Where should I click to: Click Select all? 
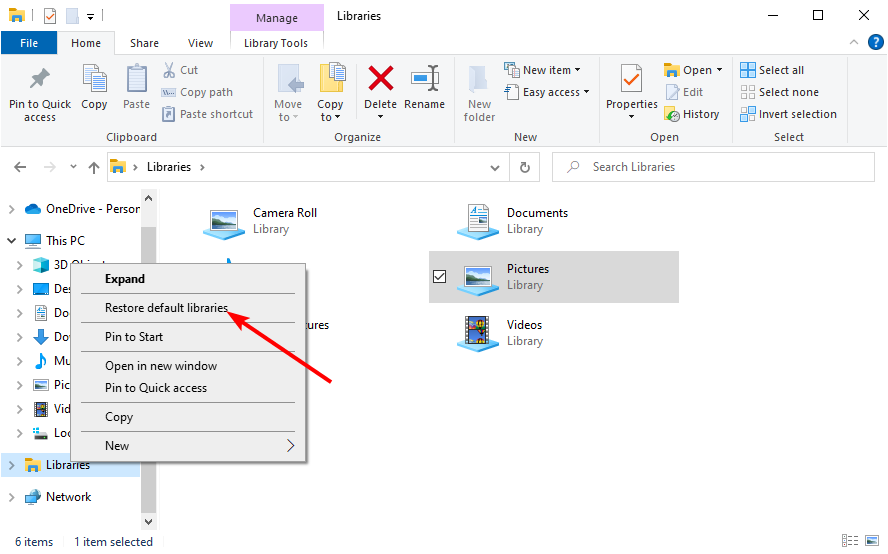point(772,70)
